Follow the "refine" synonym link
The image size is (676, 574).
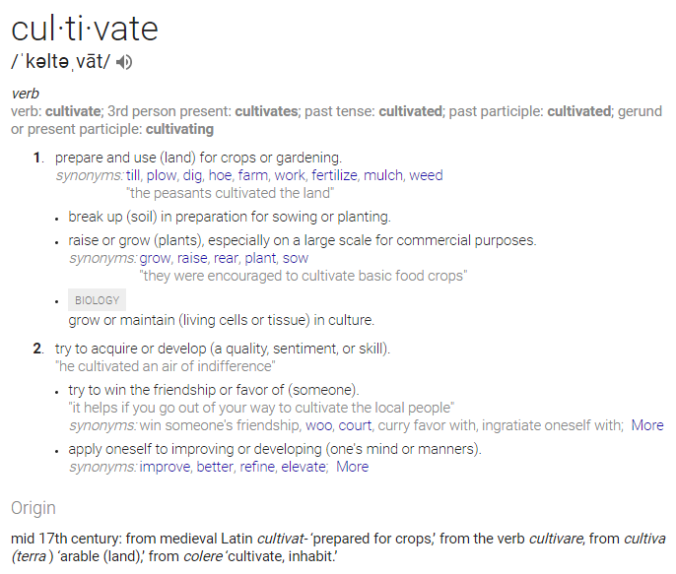point(258,466)
